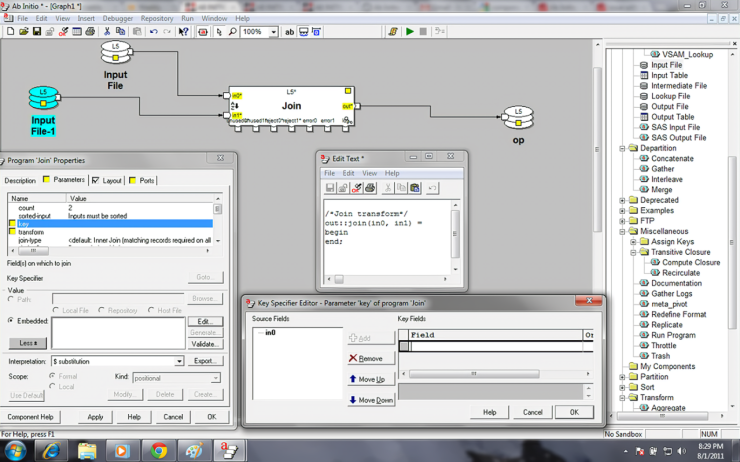This screenshot has height=462, width=740.
Task: Click Validate button in Join Properties
Action: tap(204, 344)
